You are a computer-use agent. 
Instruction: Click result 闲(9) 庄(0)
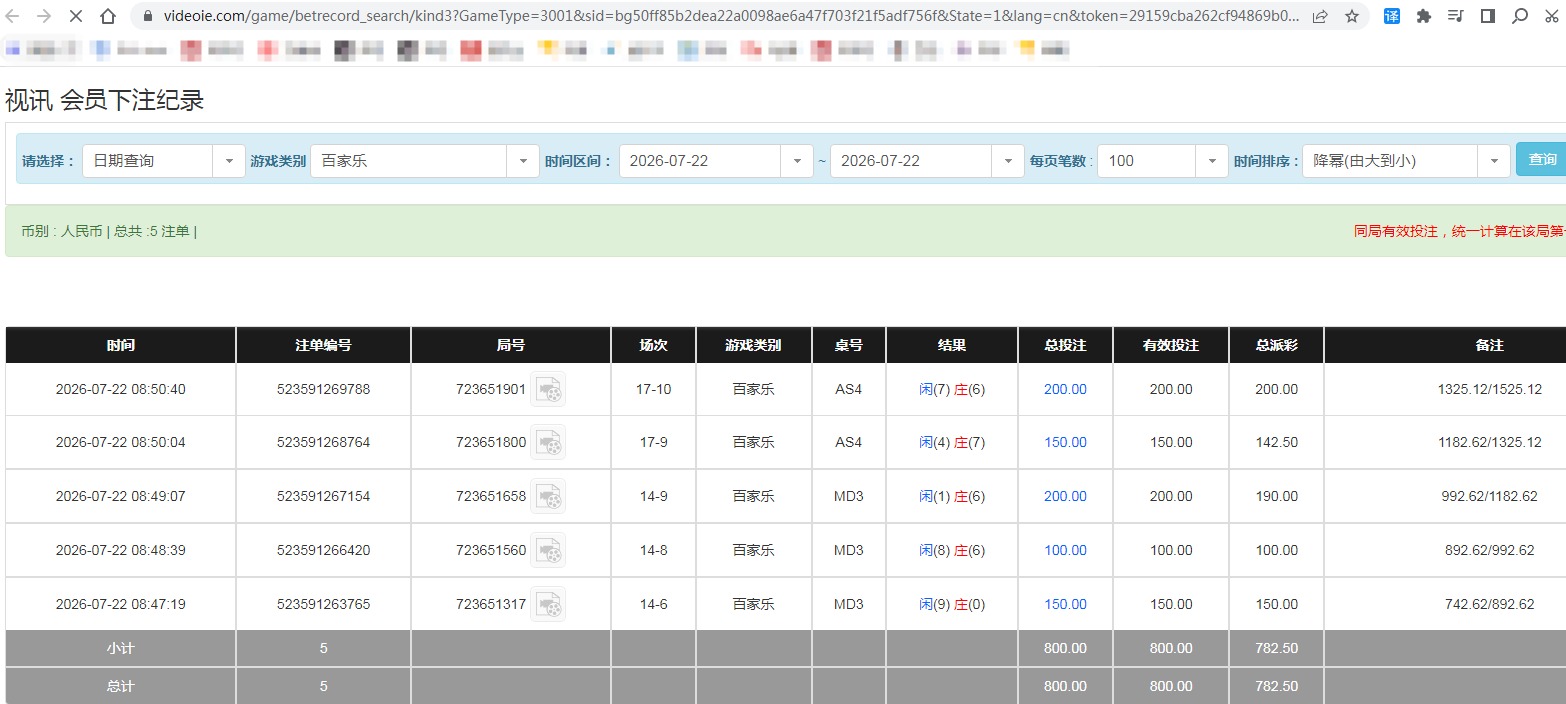(952, 604)
